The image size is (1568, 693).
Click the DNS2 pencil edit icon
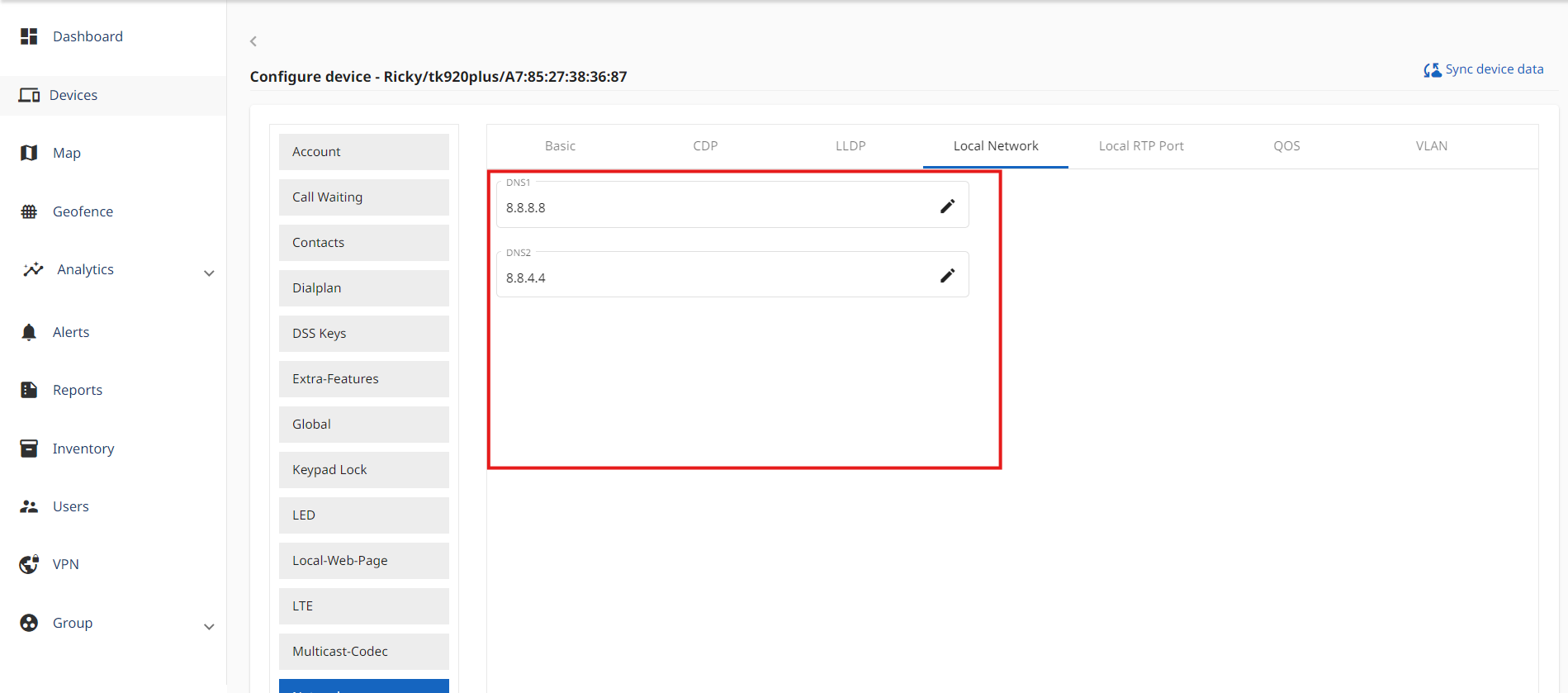coord(947,276)
